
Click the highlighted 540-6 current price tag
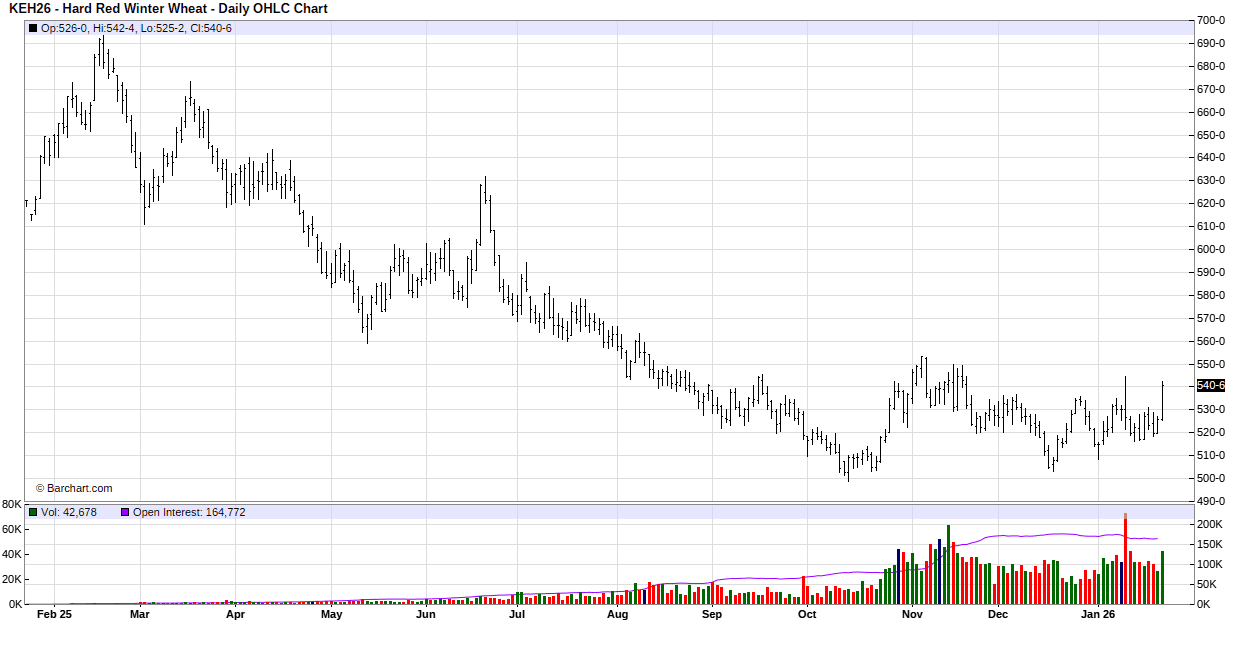click(x=1211, y=386)
